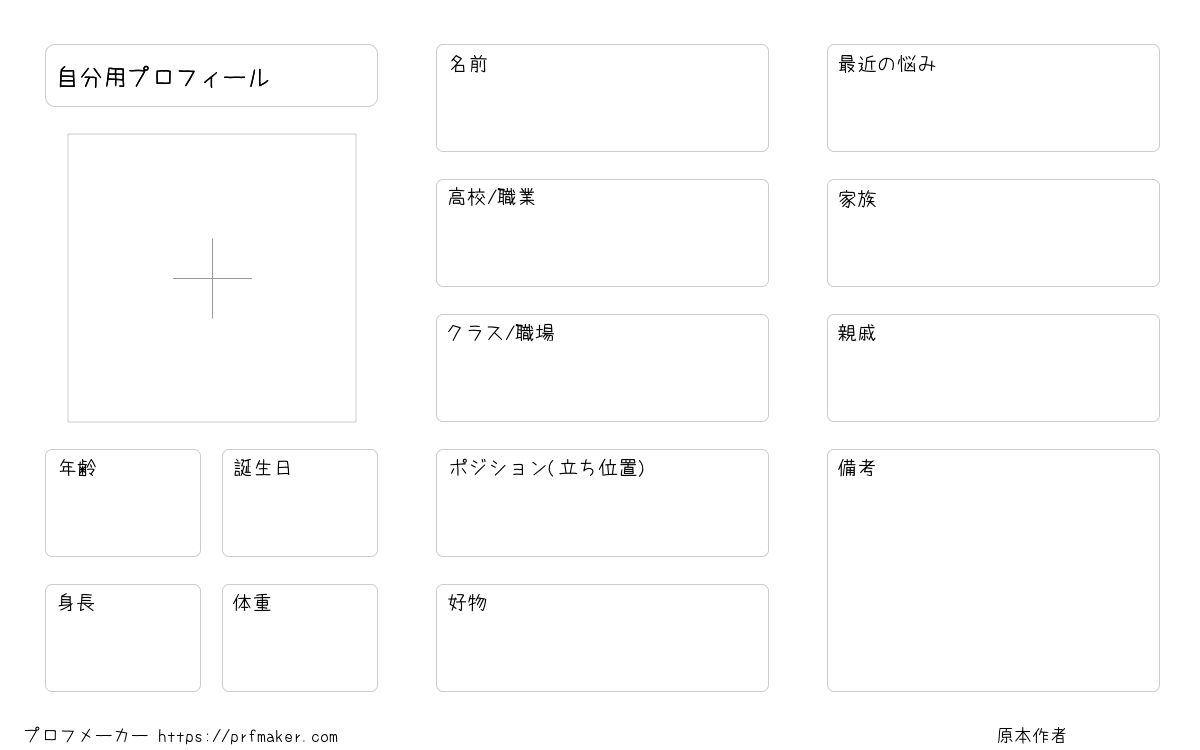
Task: Click the 好物 field
Action: point(602,638)
